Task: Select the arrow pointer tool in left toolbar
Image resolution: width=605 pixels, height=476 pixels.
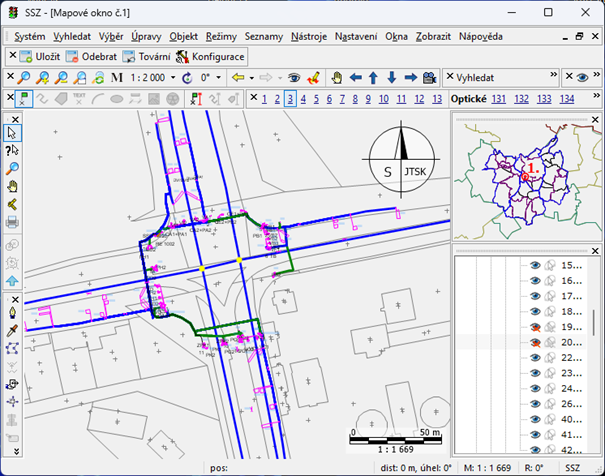Action: click(12, 132)
